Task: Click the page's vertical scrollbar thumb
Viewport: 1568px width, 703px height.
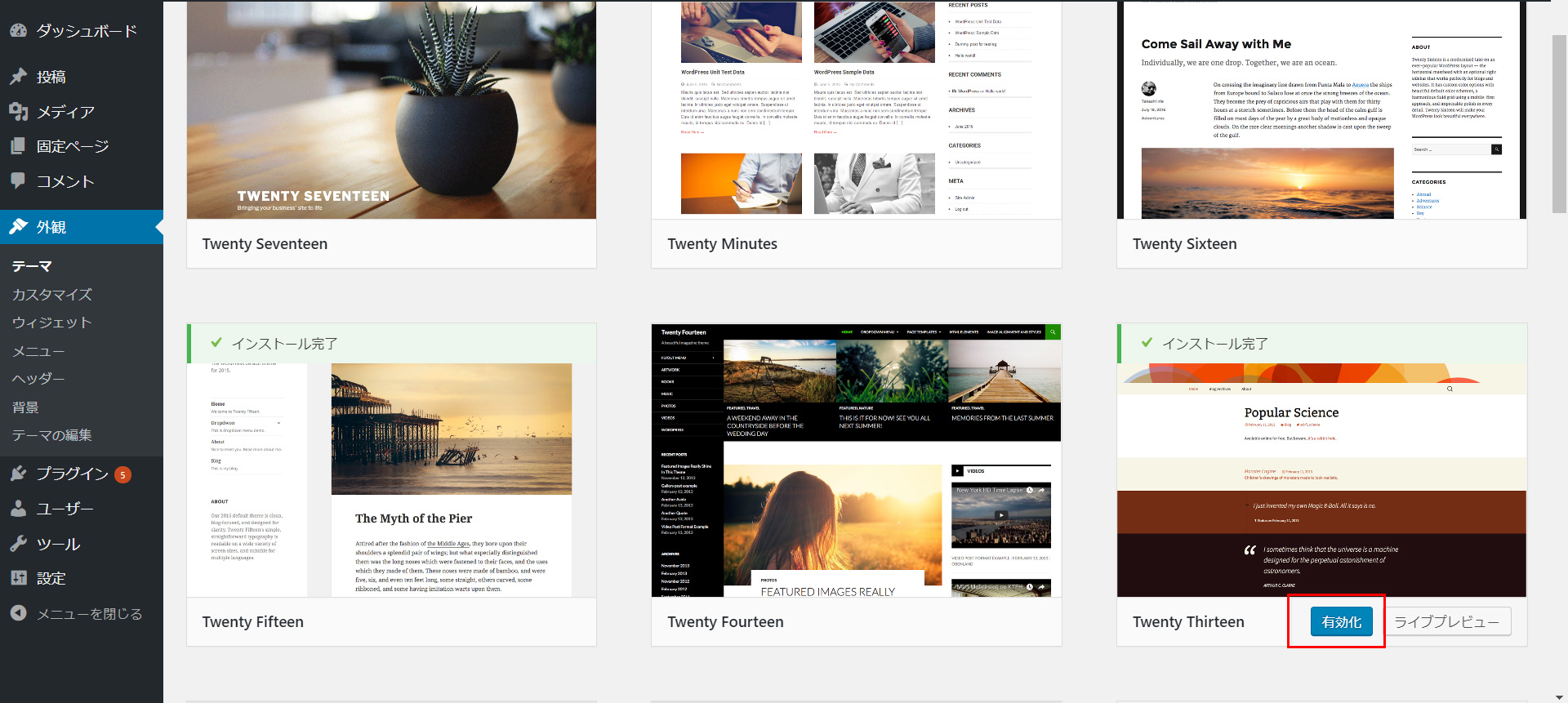Action: click(1560, 124)
